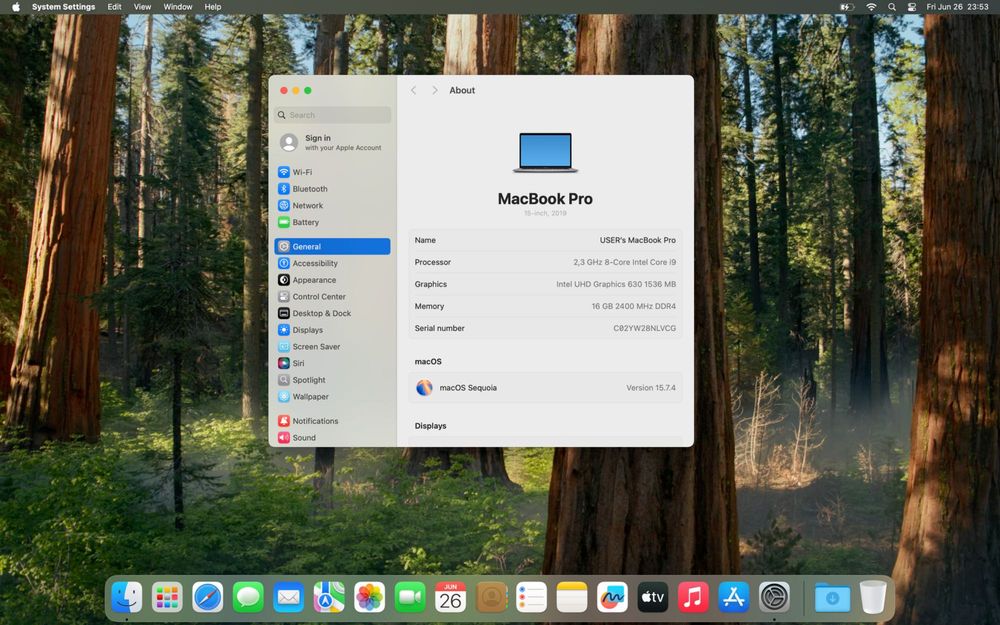Click the MacBook Pro laptop image
Viewport: 1000px width, 625px height.
coord(545,152)
